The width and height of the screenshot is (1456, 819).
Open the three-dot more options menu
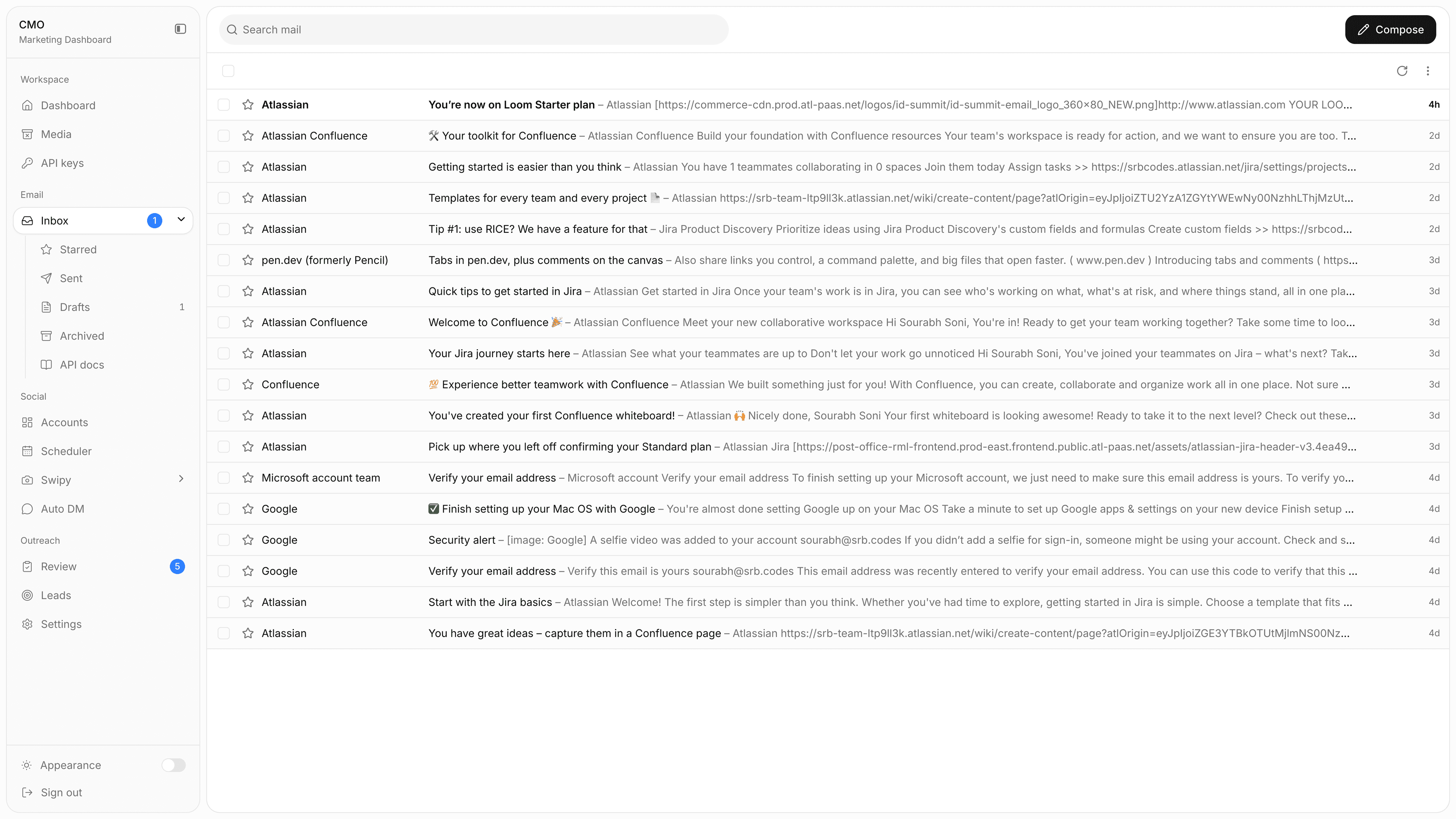pos(1428,71)
